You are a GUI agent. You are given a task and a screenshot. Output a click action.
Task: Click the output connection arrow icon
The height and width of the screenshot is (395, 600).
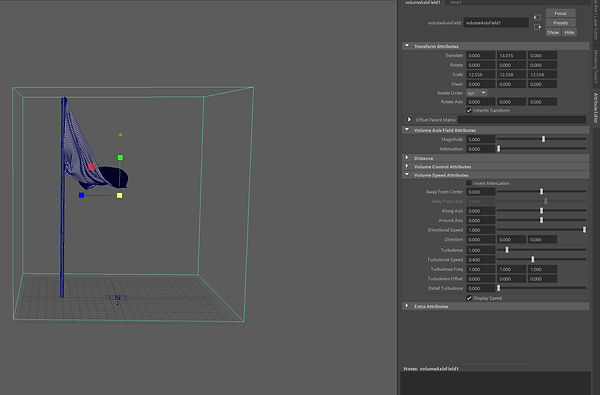click(537, 27)
